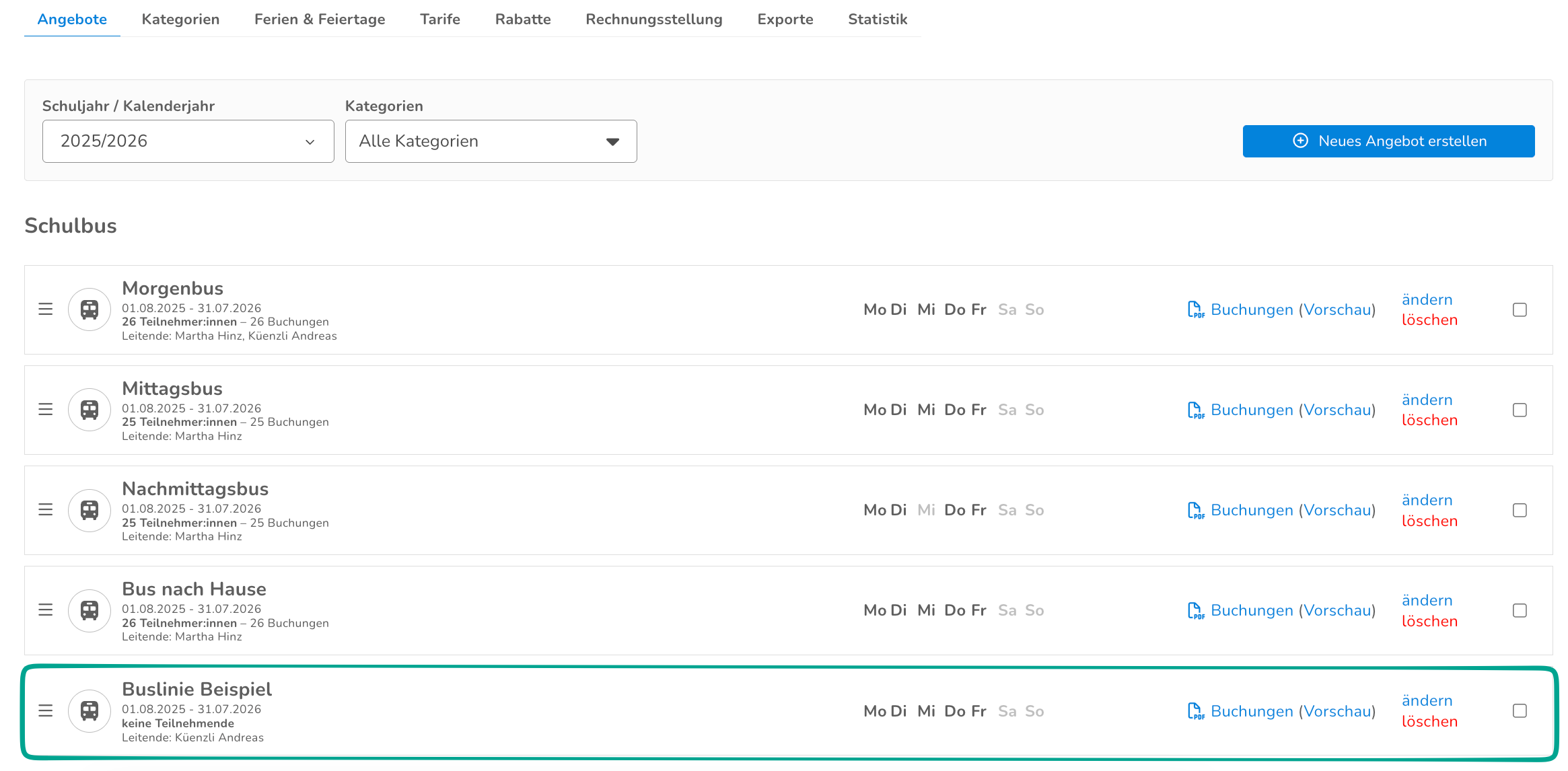Screen dimensions: 1568x771
Task: Click the PDF icon in the Buslinie Beispiel row
Action: click(x=1195, y=712)
